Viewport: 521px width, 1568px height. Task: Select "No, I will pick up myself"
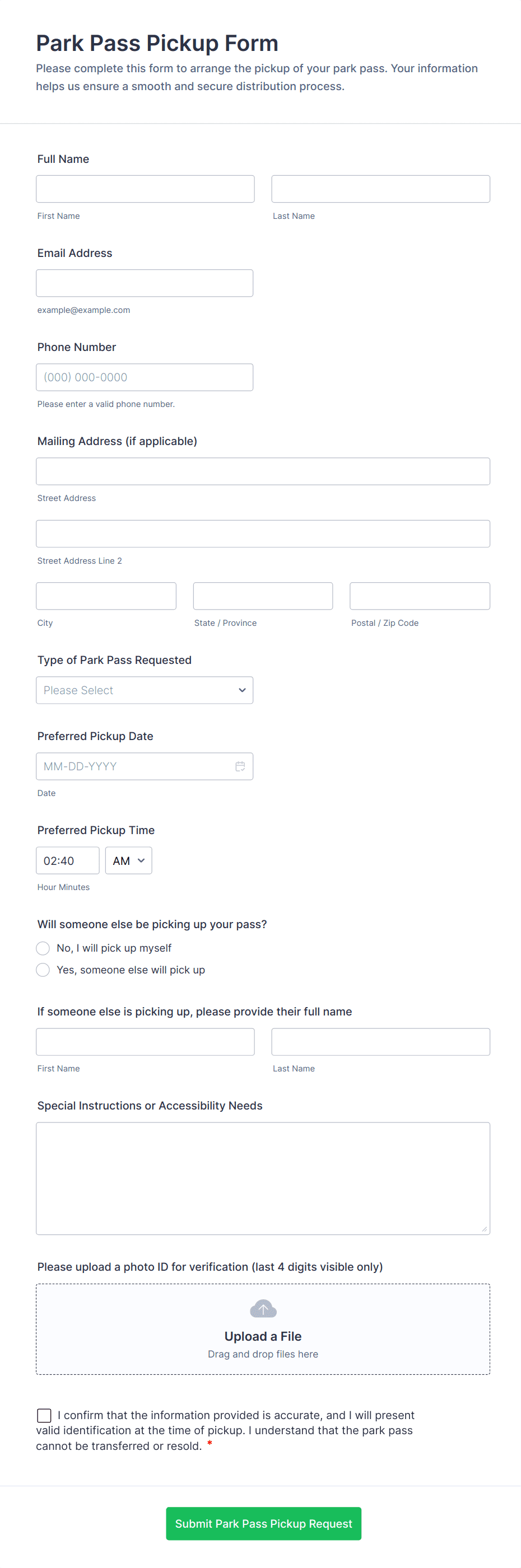click(x=43, y=948)
